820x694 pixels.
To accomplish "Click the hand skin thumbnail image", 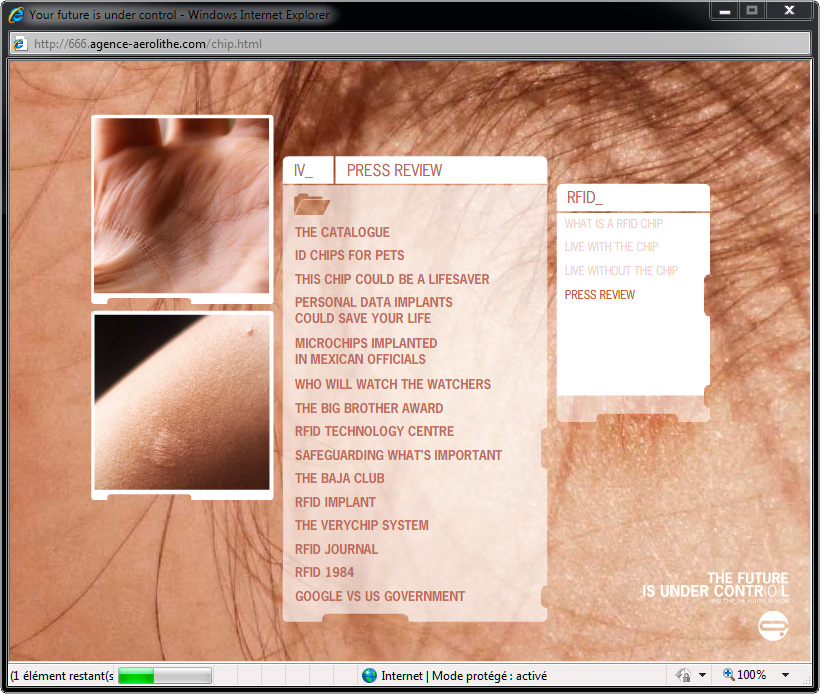I will pyautogui.click(x=182, y=206).
